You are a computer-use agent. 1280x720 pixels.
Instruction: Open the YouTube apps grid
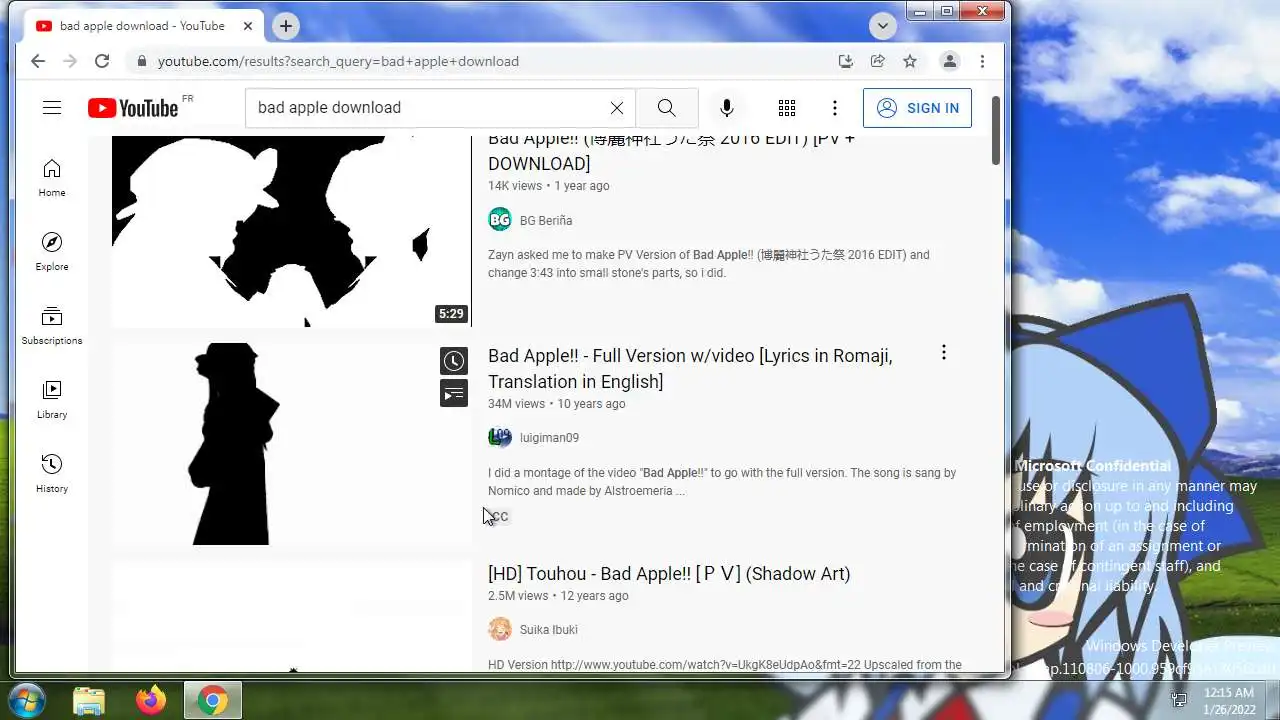(x=787, y=108)
